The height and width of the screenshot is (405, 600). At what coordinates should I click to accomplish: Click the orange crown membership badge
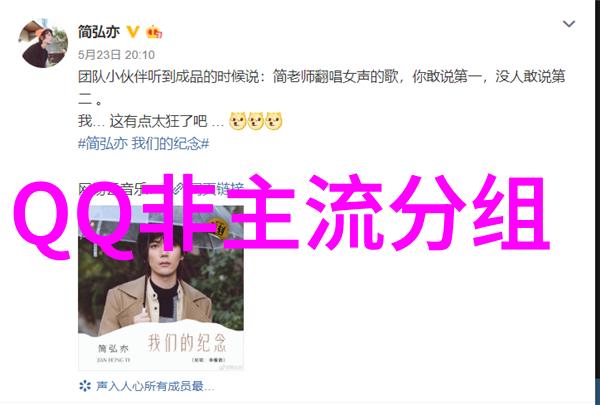tap(154, 32)
